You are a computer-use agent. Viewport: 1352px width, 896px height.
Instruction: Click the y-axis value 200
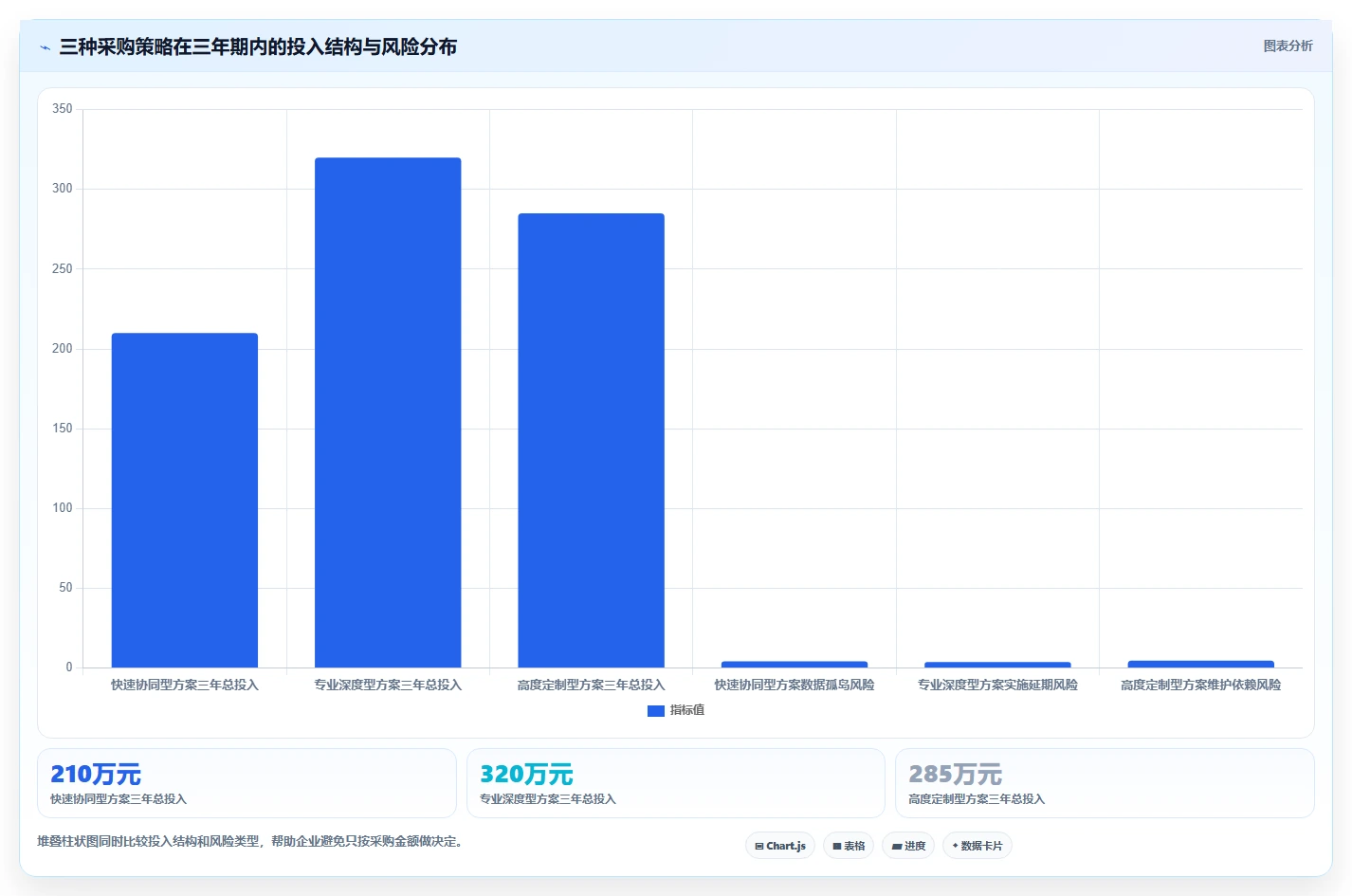(x=63, y=349)
